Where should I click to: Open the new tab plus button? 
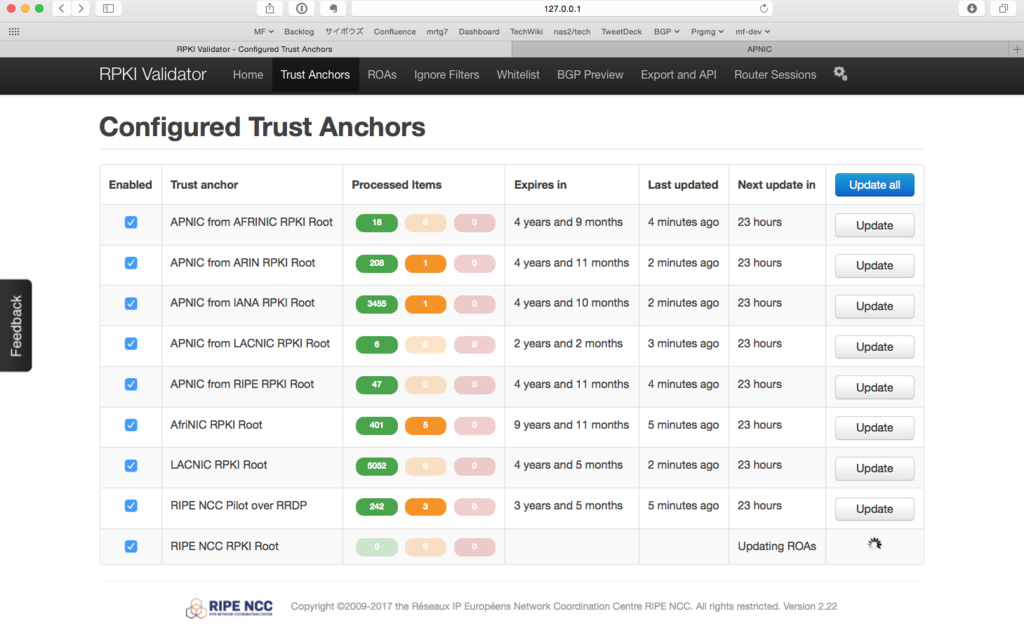click(x=1016, y=49)
